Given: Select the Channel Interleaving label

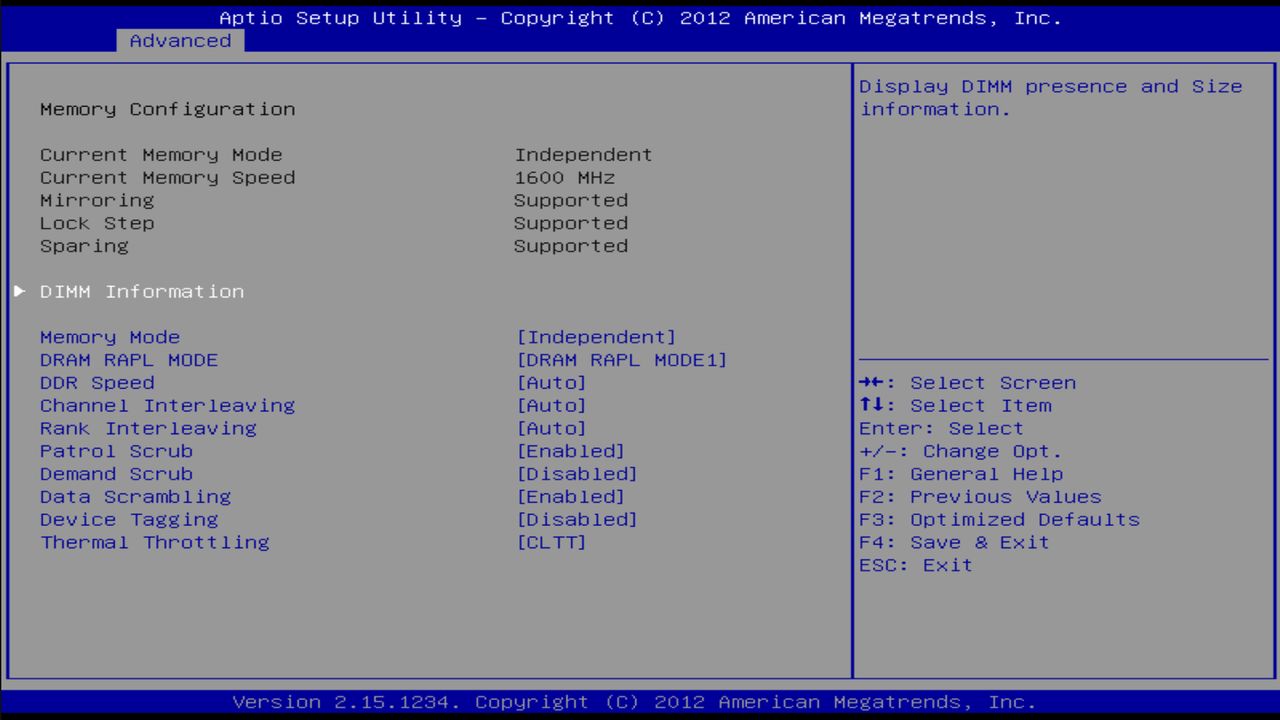Looking at the screenshot, I should (x=167, y=405).
